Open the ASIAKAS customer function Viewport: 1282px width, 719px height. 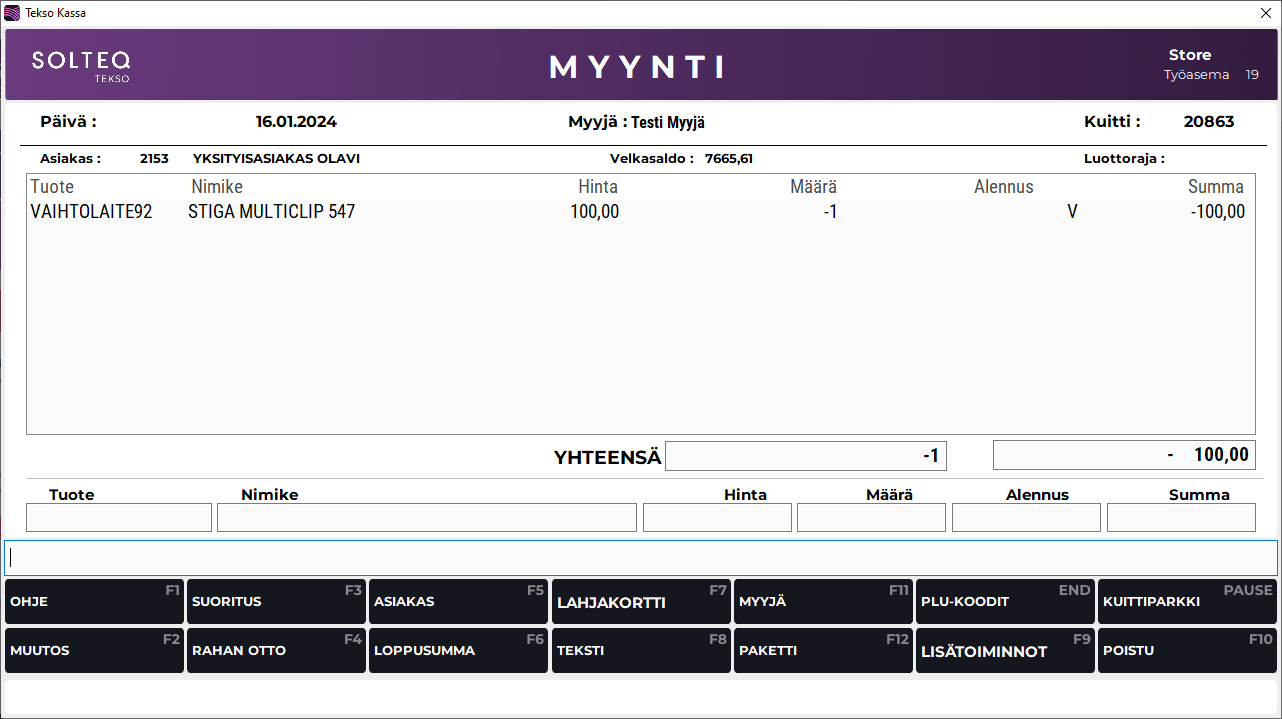point(458,602)
